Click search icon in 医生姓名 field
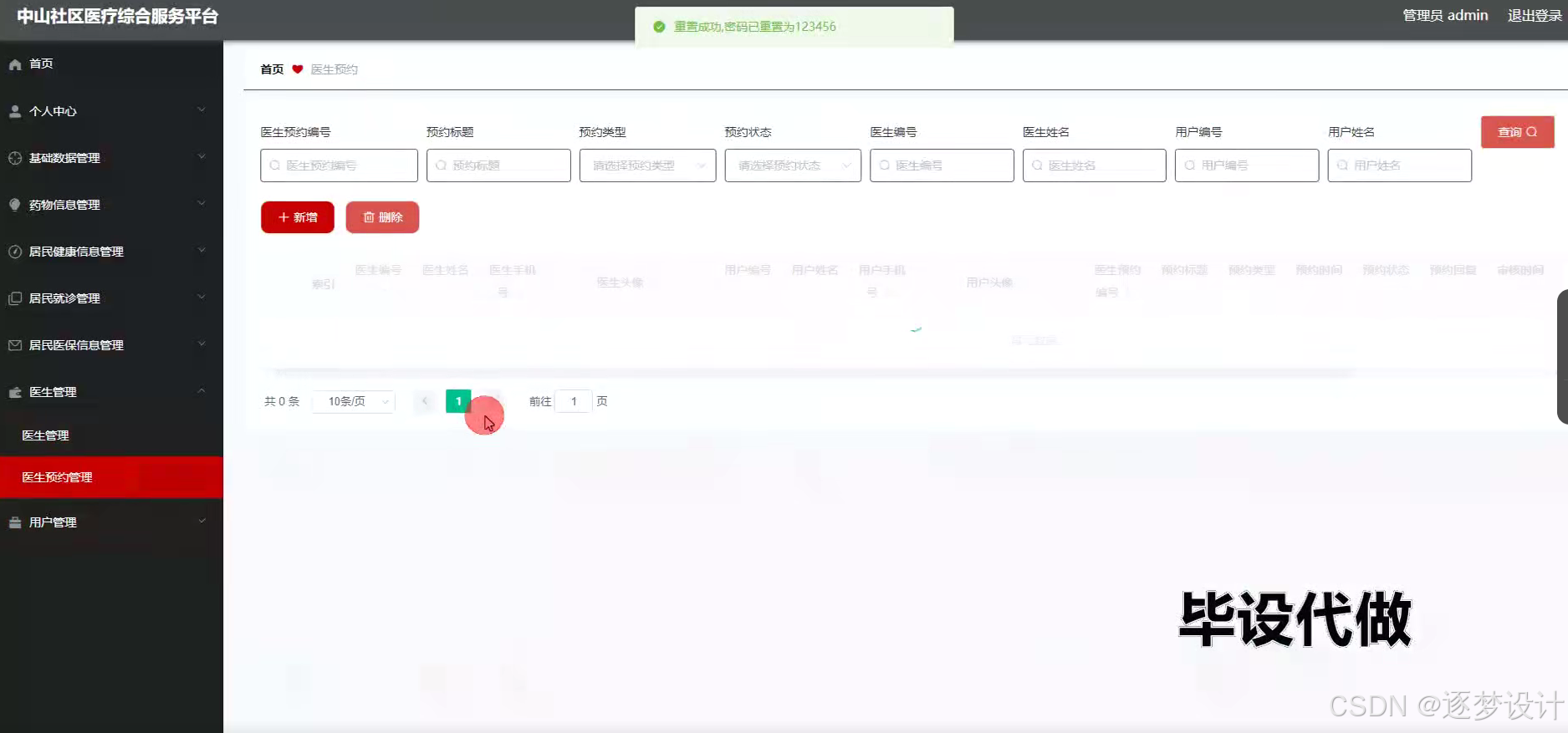 (x=1037, y=165)
